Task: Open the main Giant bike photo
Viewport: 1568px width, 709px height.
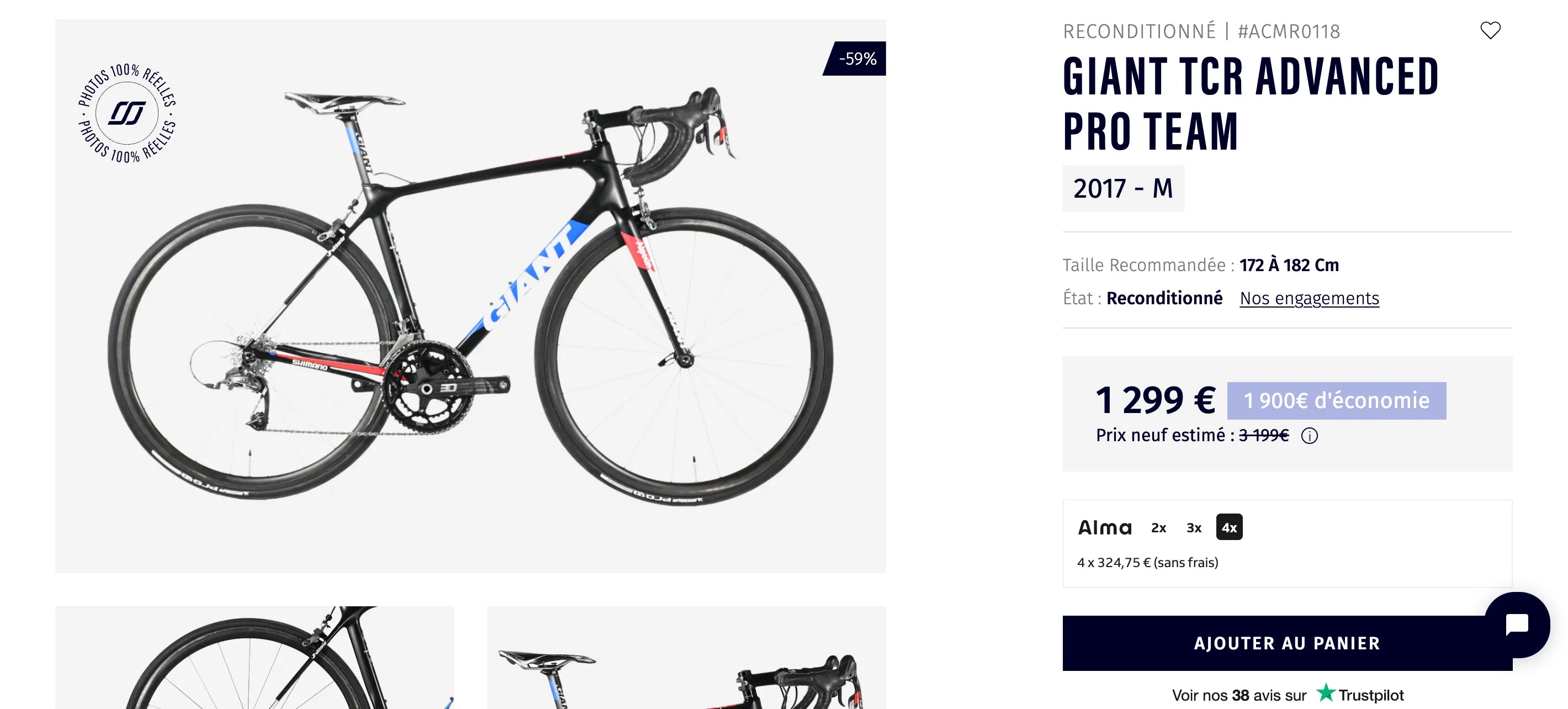Action: pos(470,296)
